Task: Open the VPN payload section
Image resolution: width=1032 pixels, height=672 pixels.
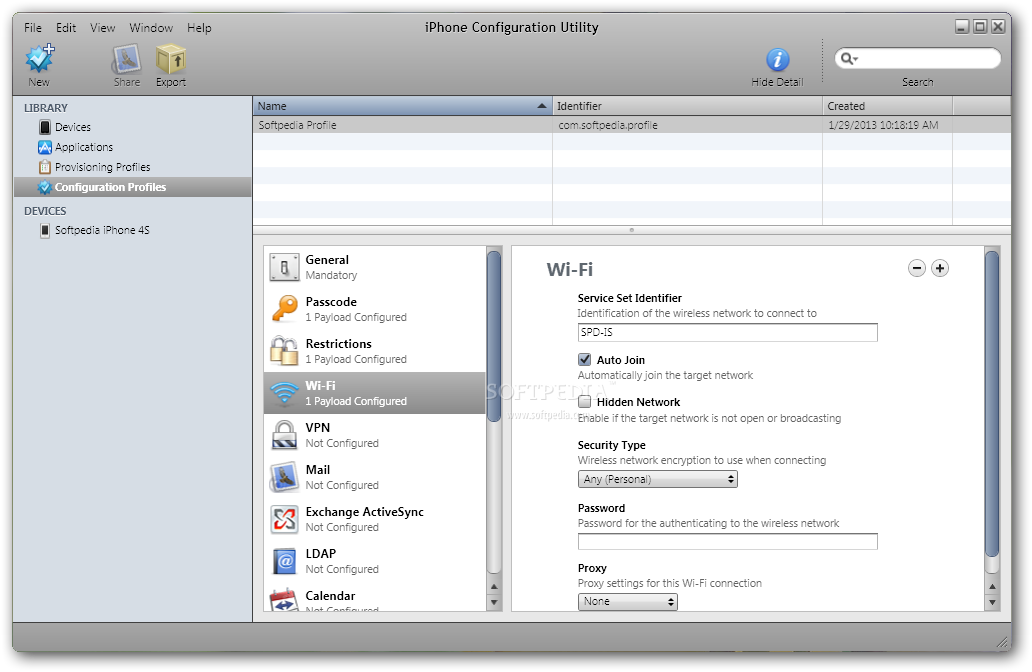Action: pos(374,435)
